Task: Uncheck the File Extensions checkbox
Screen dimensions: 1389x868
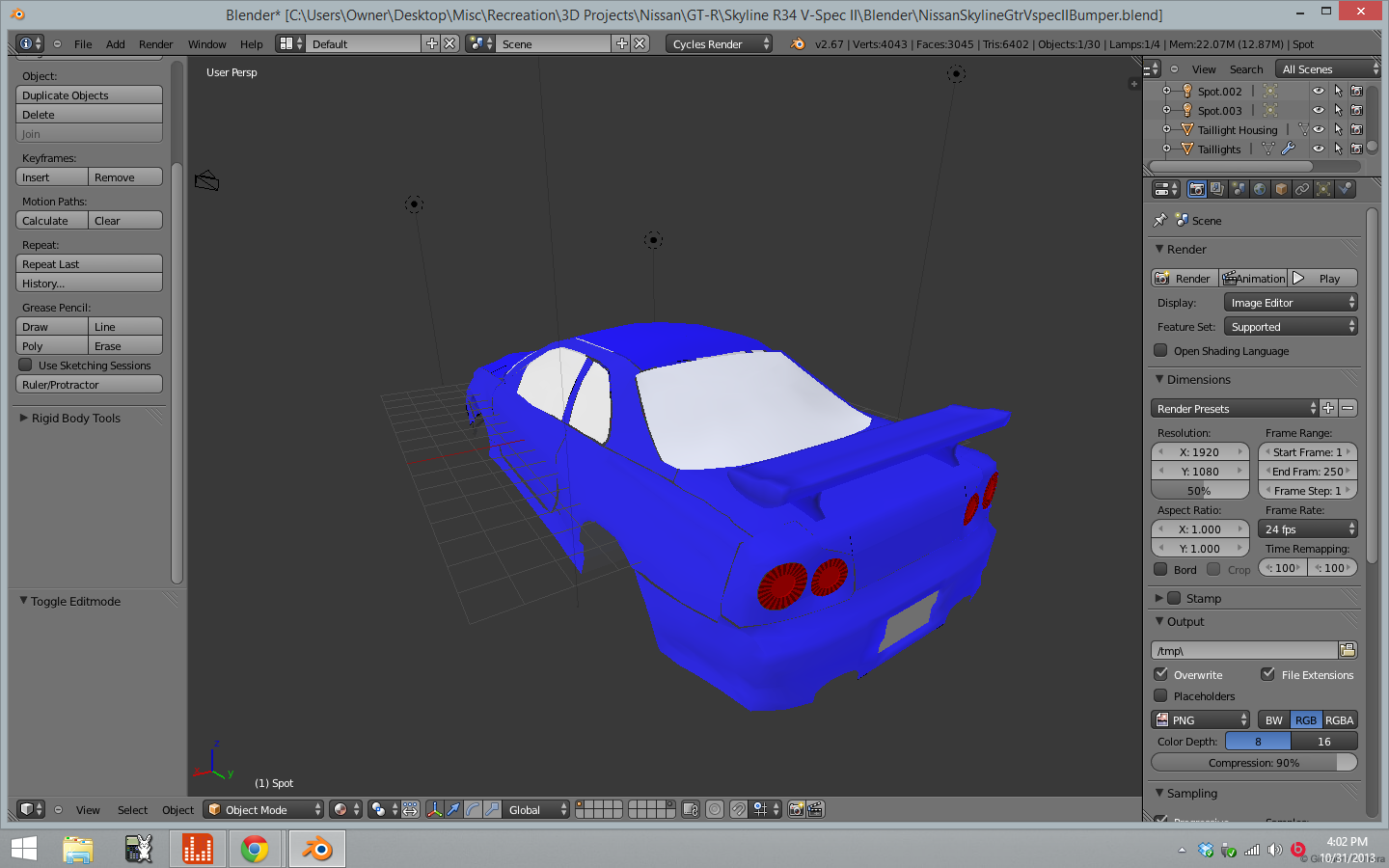Action: pyautogui.click(x=1268, y=674)
